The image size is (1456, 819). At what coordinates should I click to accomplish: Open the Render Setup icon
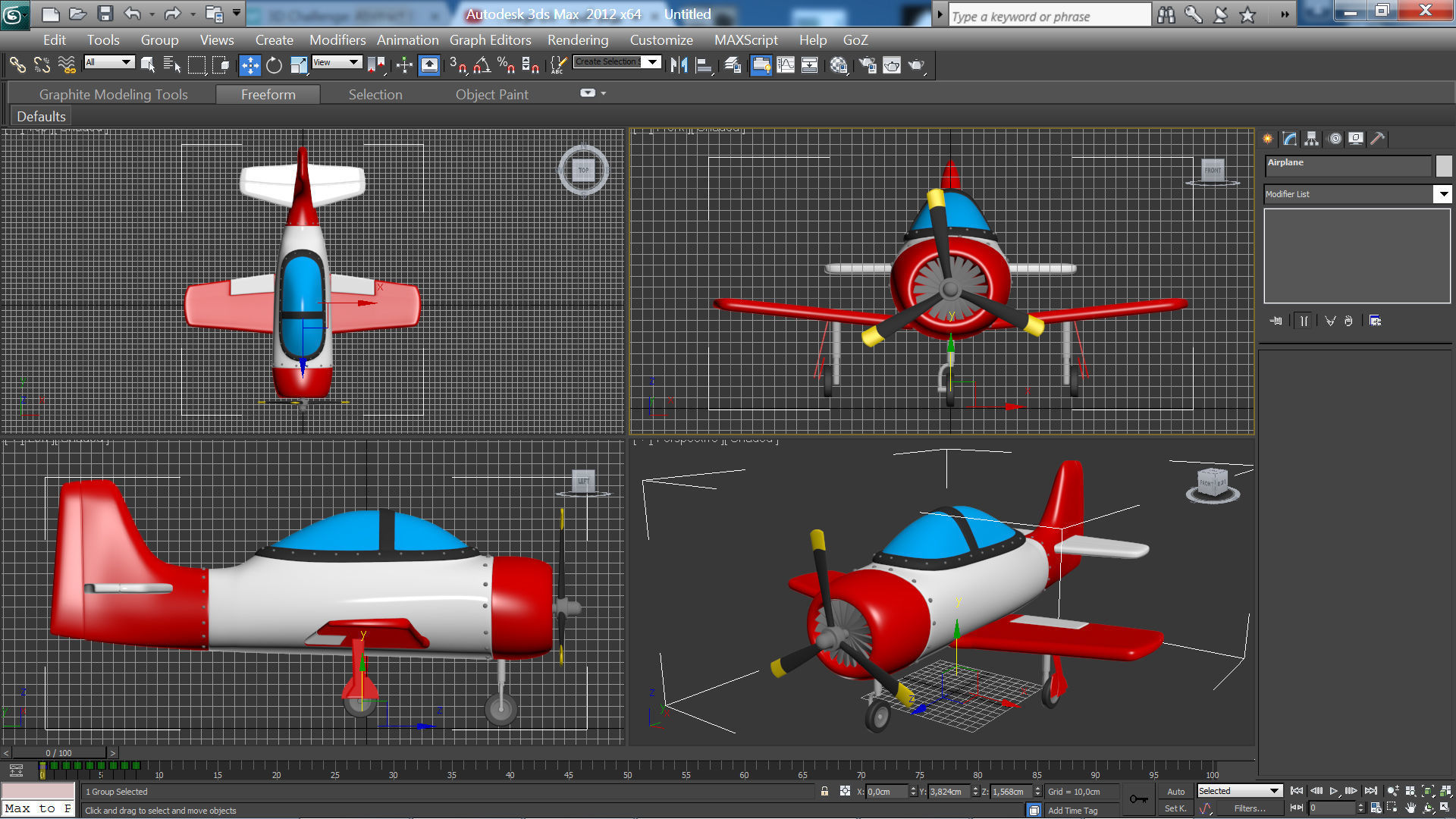[x=867, y=65]
